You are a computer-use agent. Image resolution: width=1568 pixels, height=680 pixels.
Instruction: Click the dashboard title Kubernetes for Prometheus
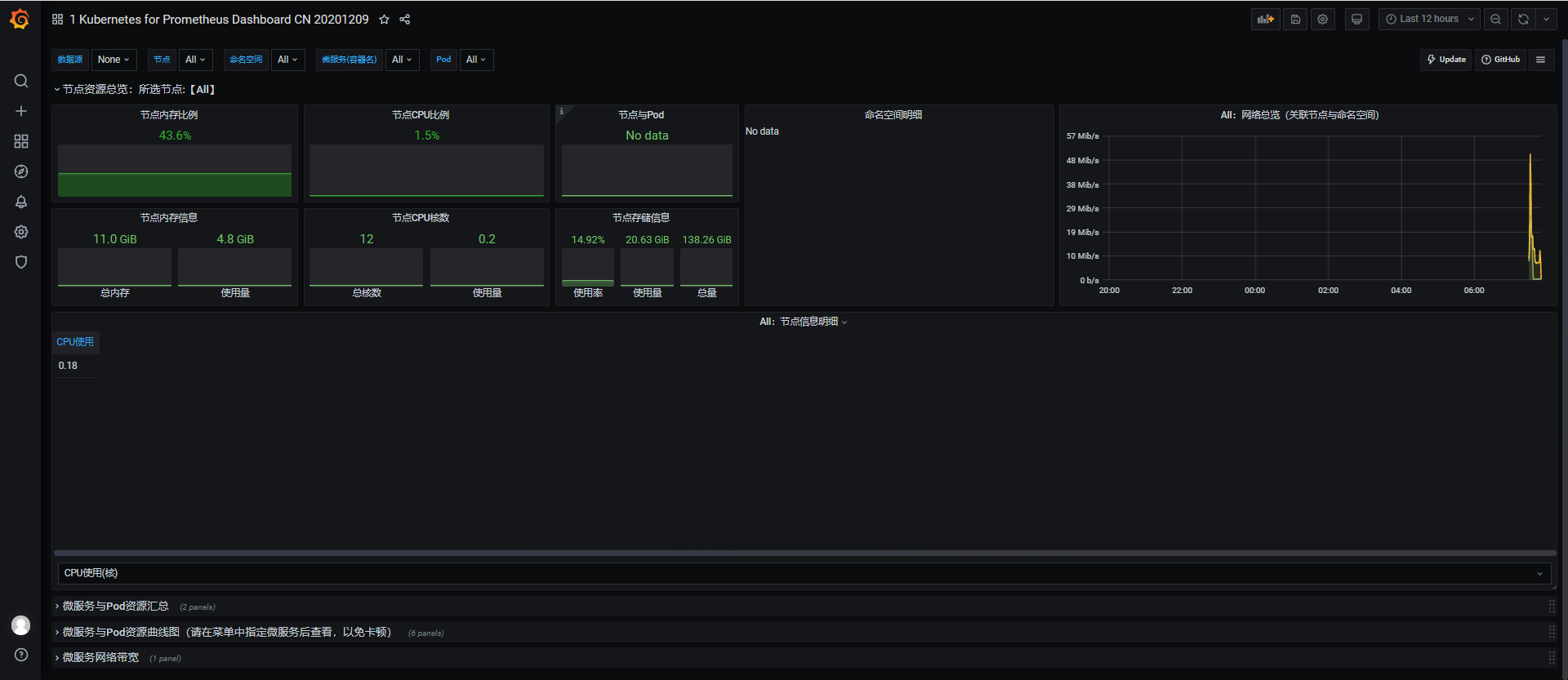pyautogui.click(x=219, y=19)
